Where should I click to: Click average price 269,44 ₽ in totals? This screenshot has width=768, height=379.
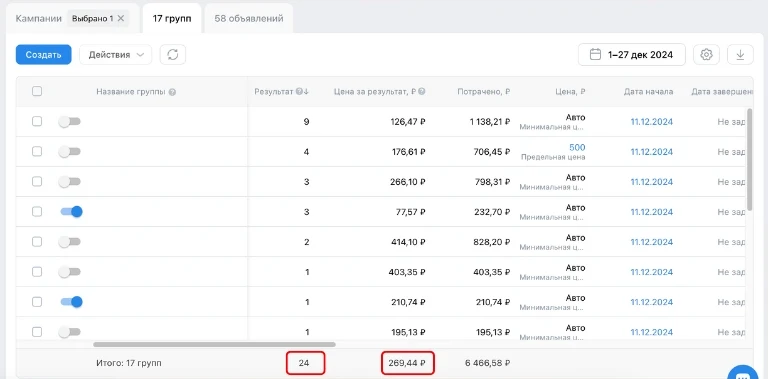(x=407, y=363)
